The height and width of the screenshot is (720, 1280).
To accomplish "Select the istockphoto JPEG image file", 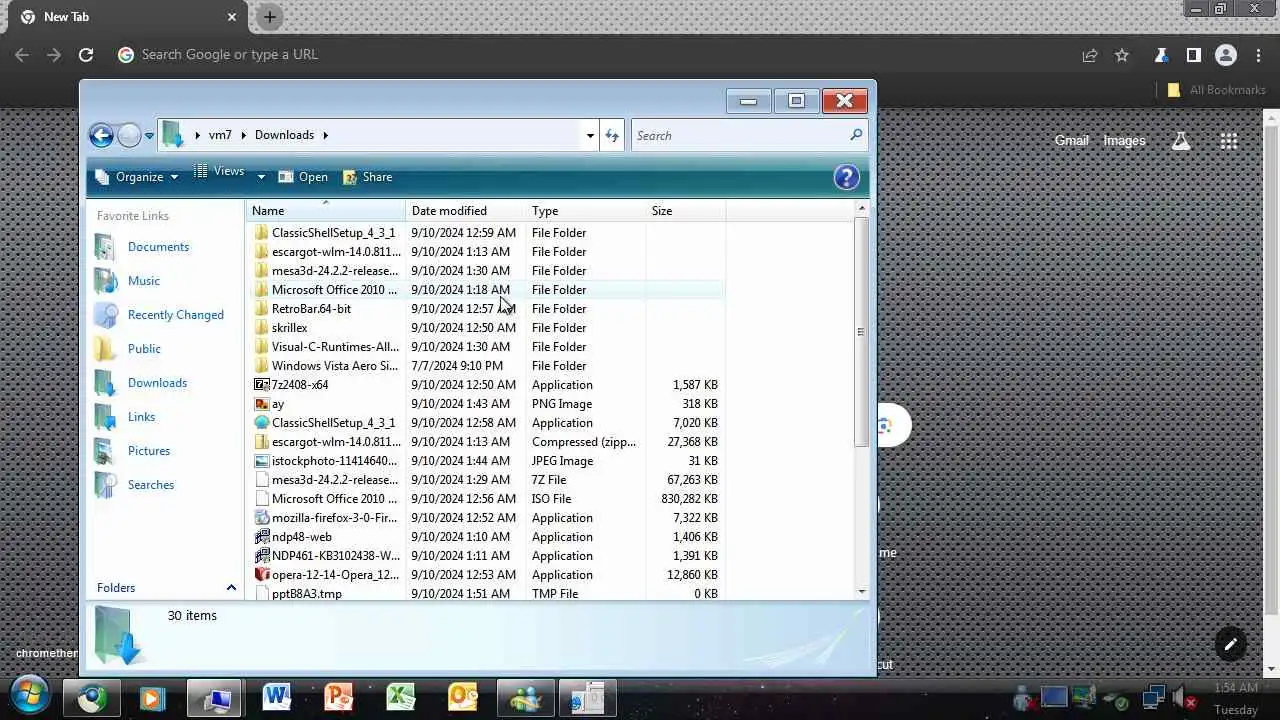I will click(x=334, y=461).
